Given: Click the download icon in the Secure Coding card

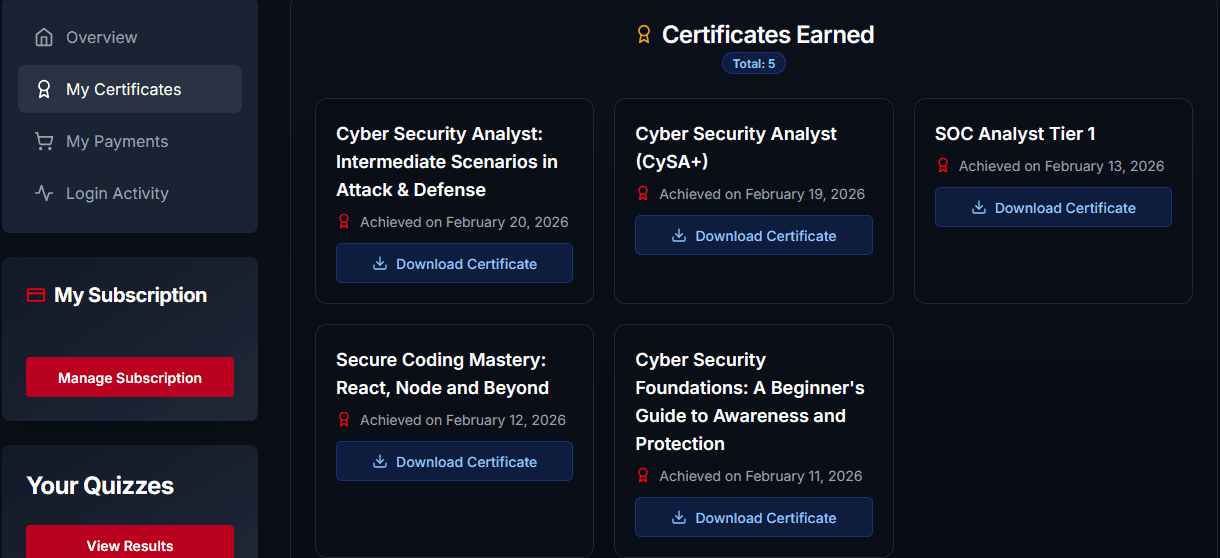Looking at the screenshot, I should (379, 462).
